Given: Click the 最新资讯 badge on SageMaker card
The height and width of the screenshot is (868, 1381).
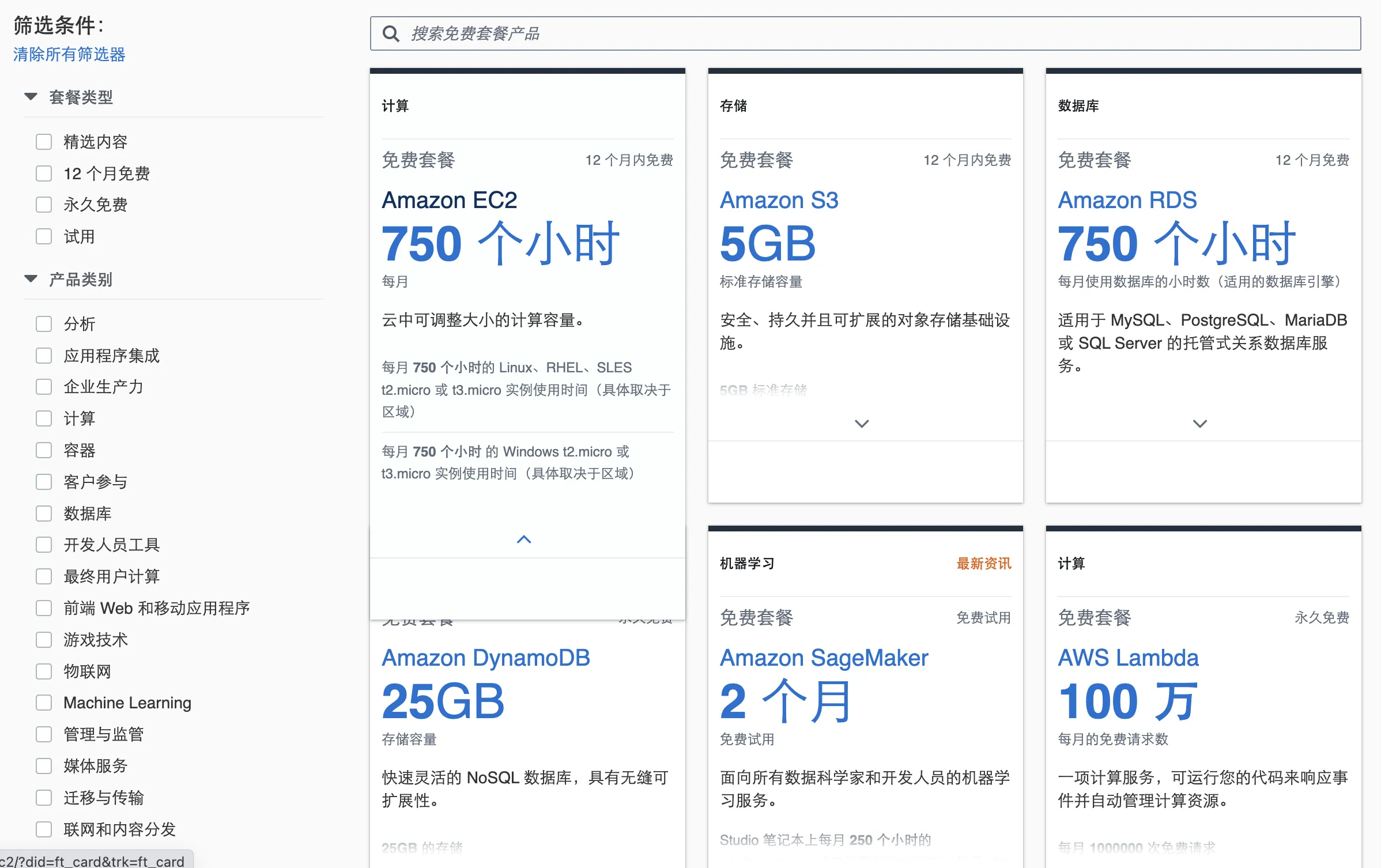Looking at the screenshot, I should [x=983, y=563].
